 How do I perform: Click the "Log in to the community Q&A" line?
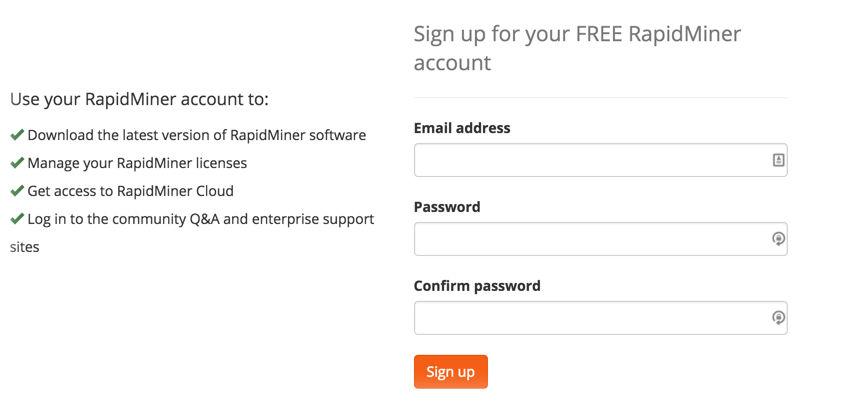200,219
